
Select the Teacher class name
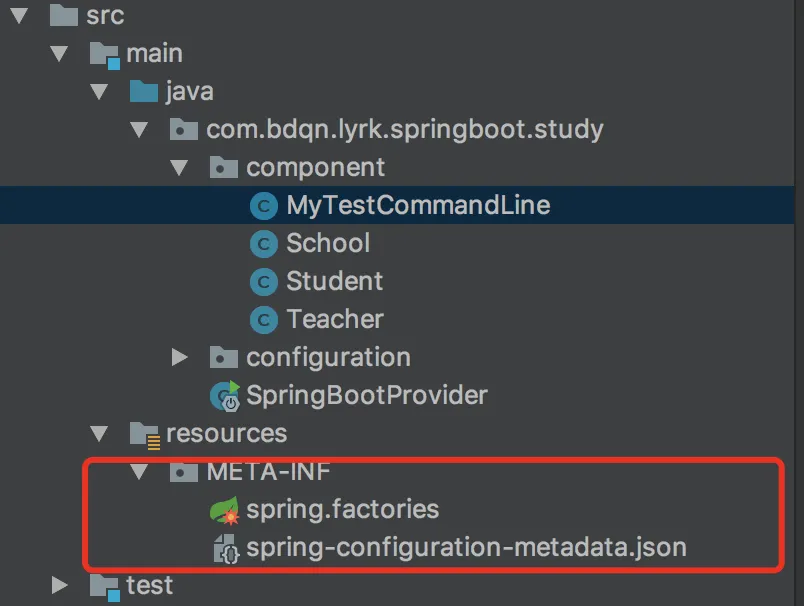point(335,320)
